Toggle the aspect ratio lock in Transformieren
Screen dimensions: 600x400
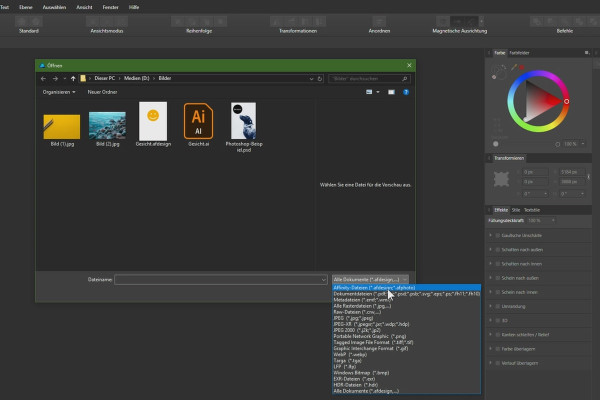click(x=589, y=177)
